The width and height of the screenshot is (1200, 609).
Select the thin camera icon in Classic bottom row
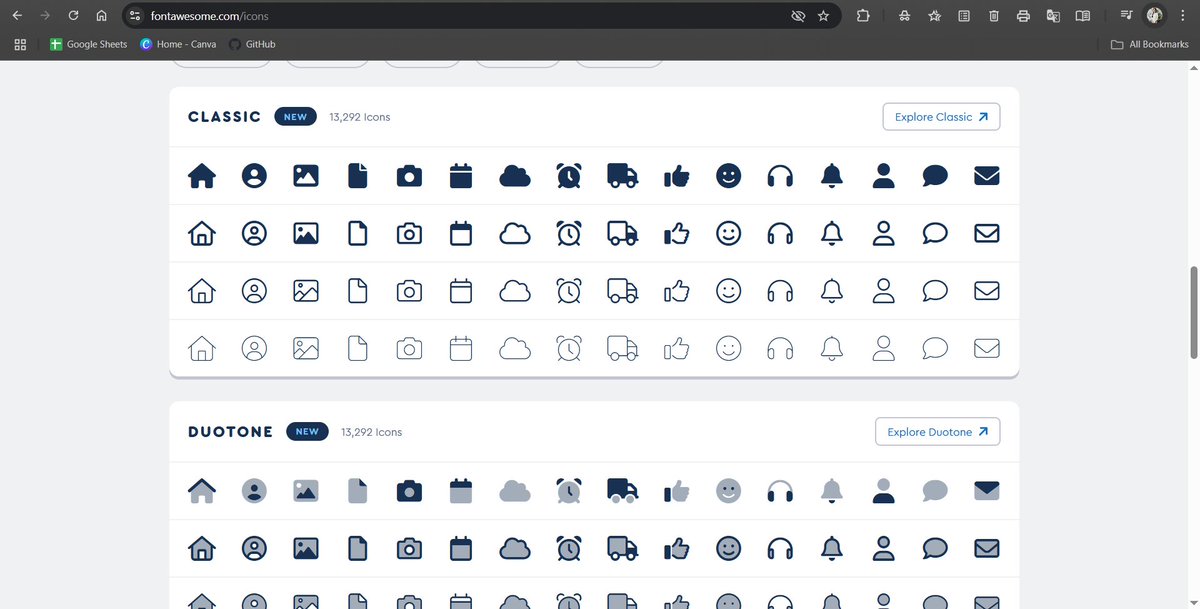(x=409, y=348)
